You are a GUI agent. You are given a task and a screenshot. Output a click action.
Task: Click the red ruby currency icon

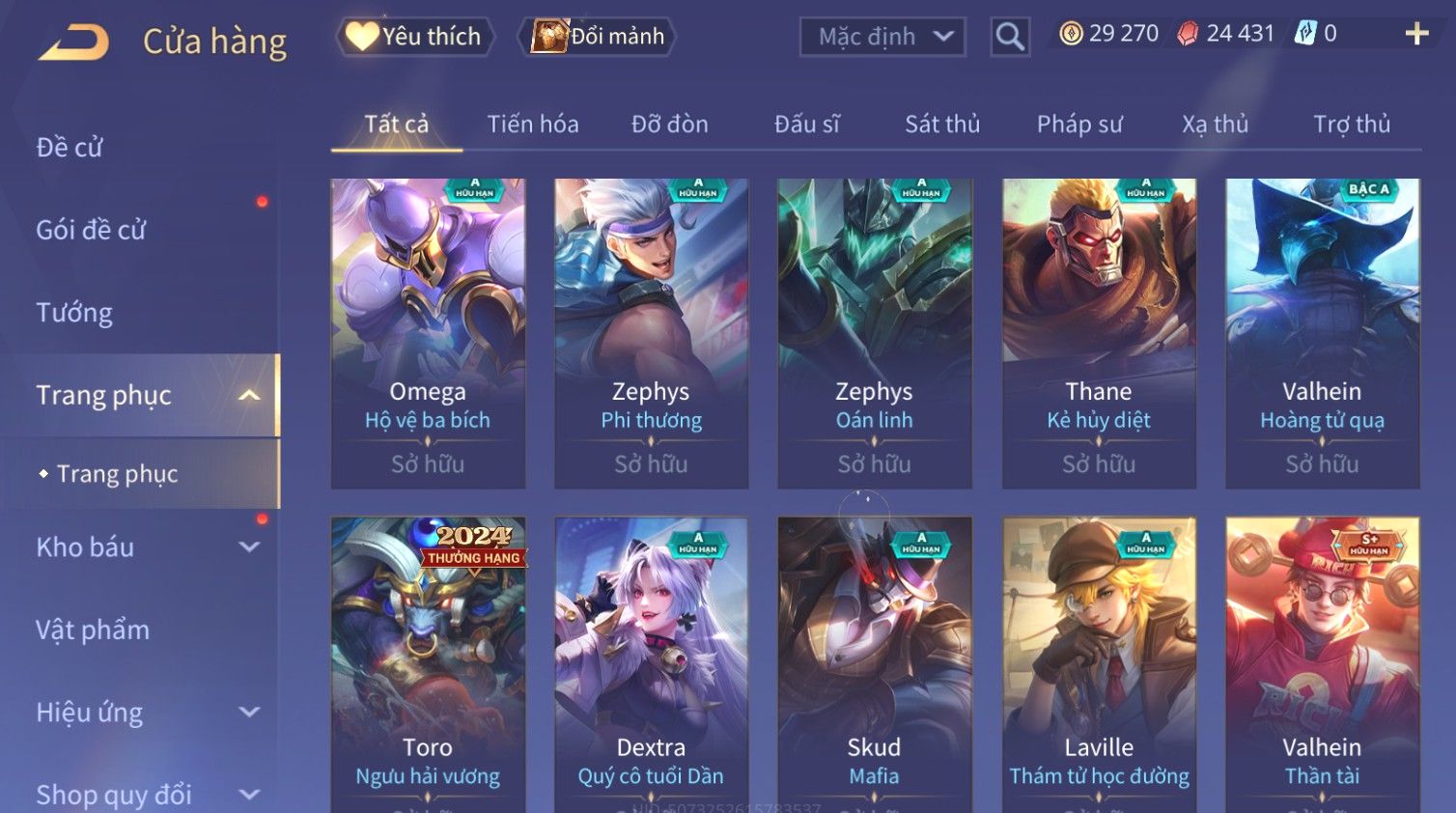(1188, 34)
